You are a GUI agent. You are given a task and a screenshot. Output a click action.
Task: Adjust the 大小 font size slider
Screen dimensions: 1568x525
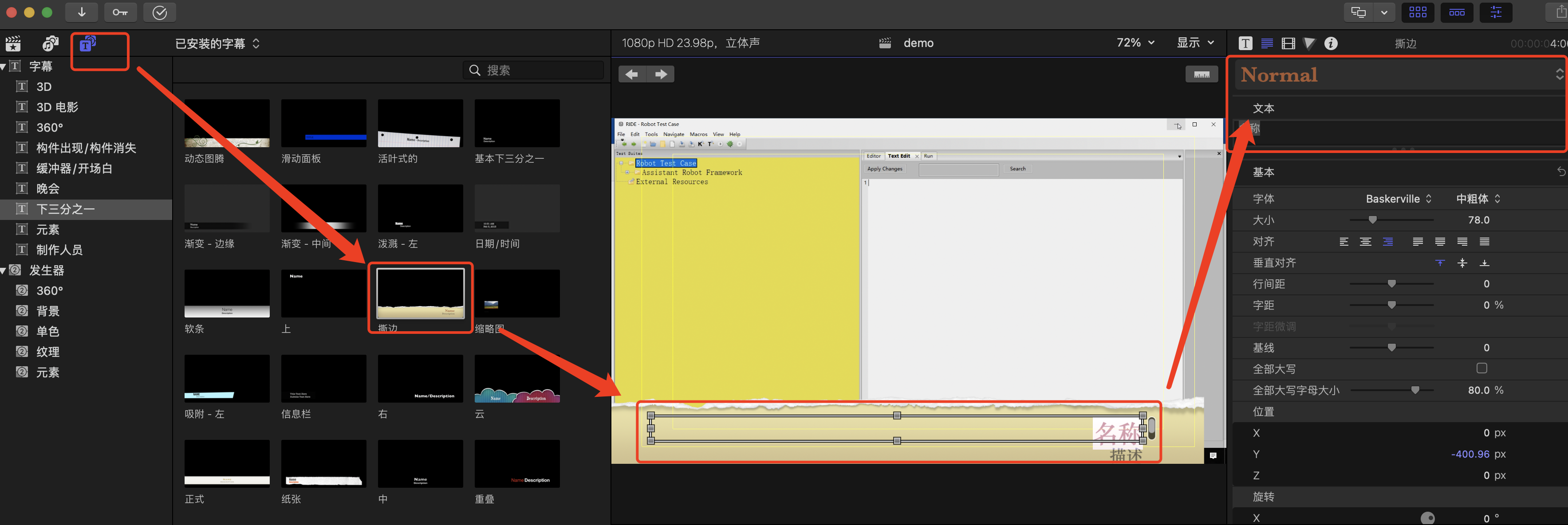(1372, 220)
